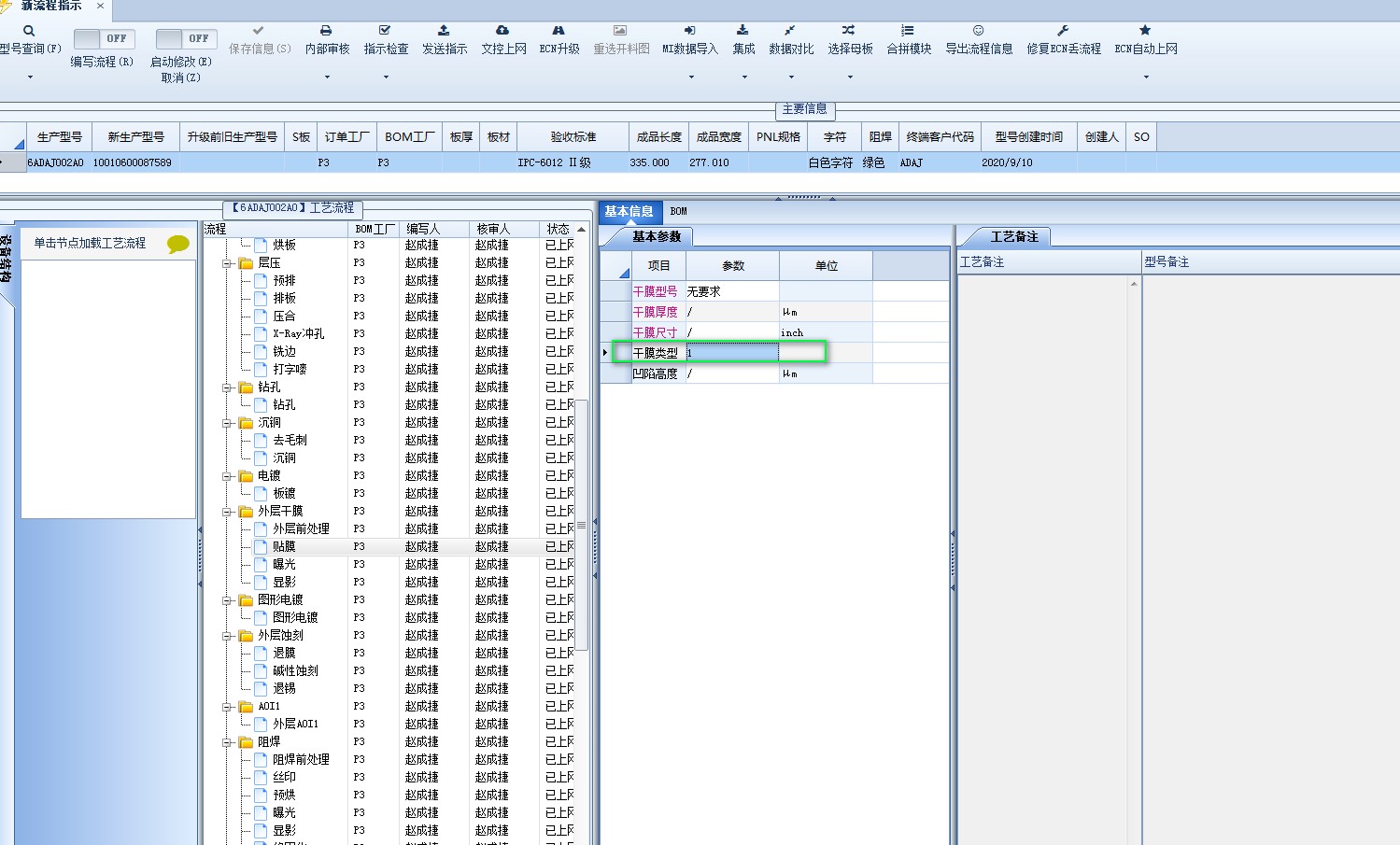Collapse the 钻孔 tree node
This screenshot has width=1400, height=845.
pos(227,387)
